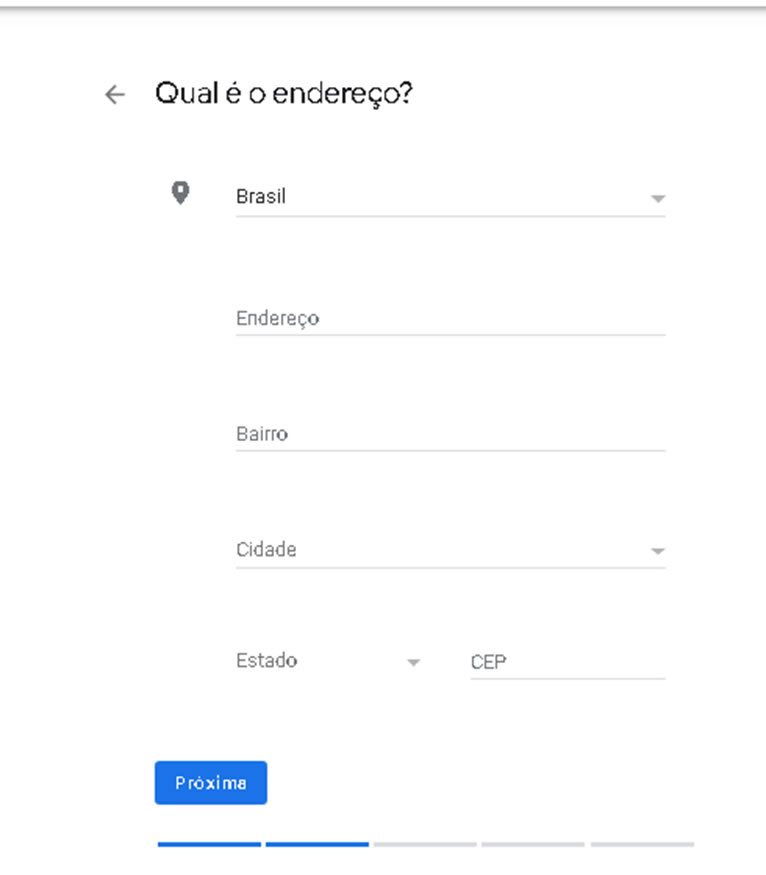The height and width of the screenshot is (875, 766).
Task: Click the map pin location icon
Action: 180,193
